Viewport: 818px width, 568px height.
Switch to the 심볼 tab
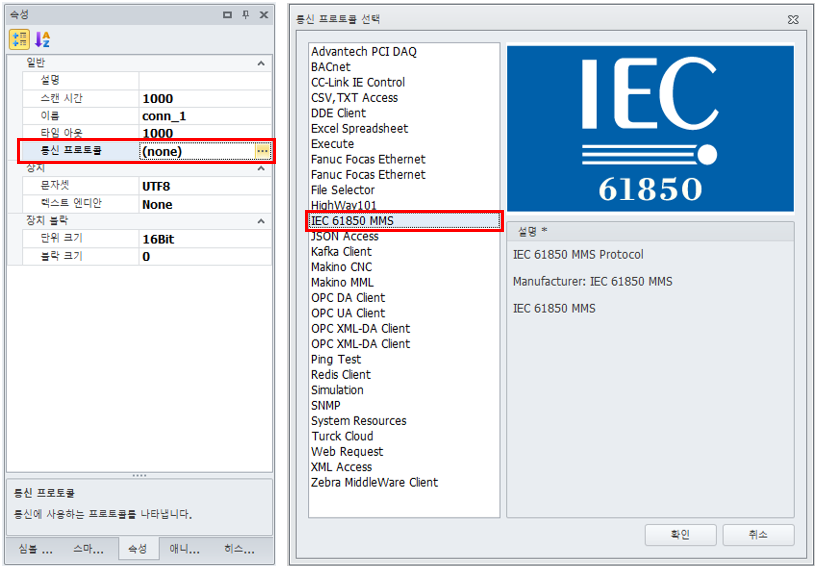pos(34,549)
